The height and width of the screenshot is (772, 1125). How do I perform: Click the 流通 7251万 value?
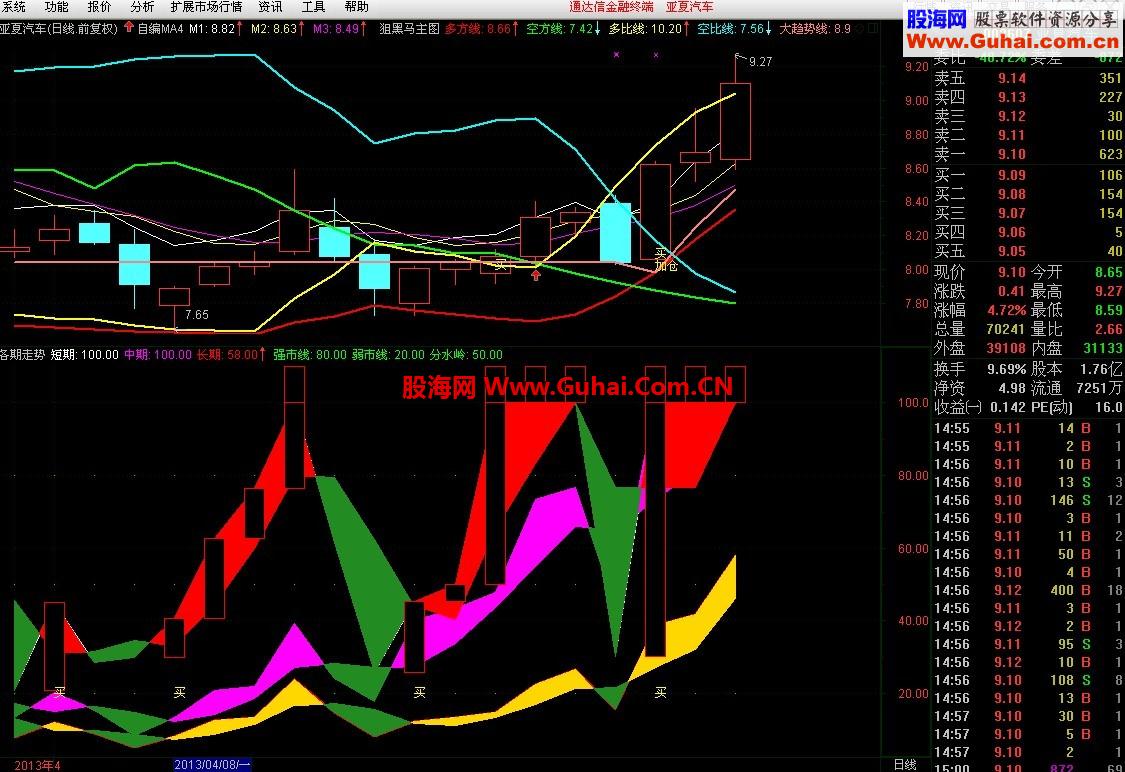coord(1100,388)
